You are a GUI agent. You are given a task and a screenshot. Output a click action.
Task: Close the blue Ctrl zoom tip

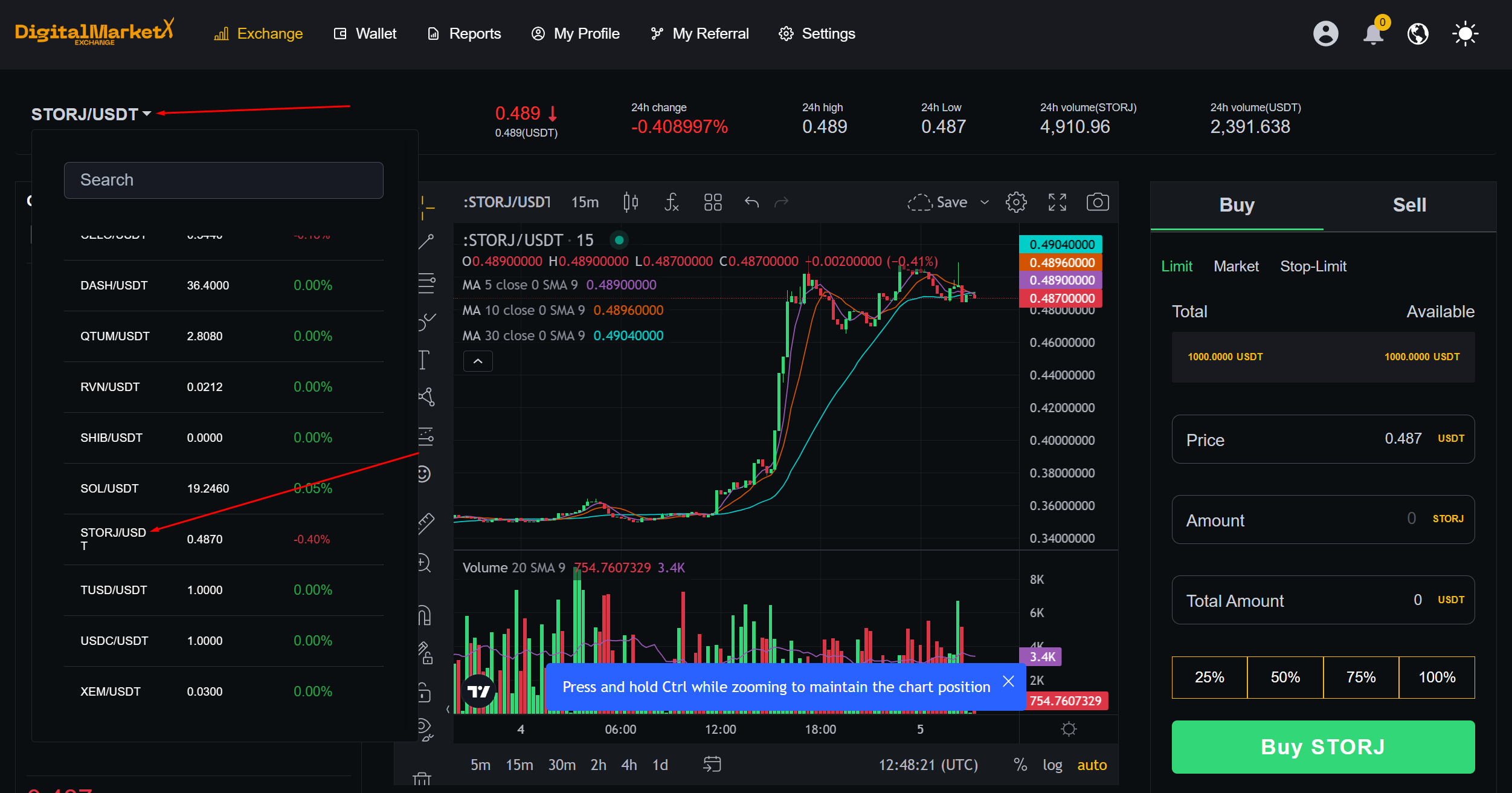(x=1008, y=682)
